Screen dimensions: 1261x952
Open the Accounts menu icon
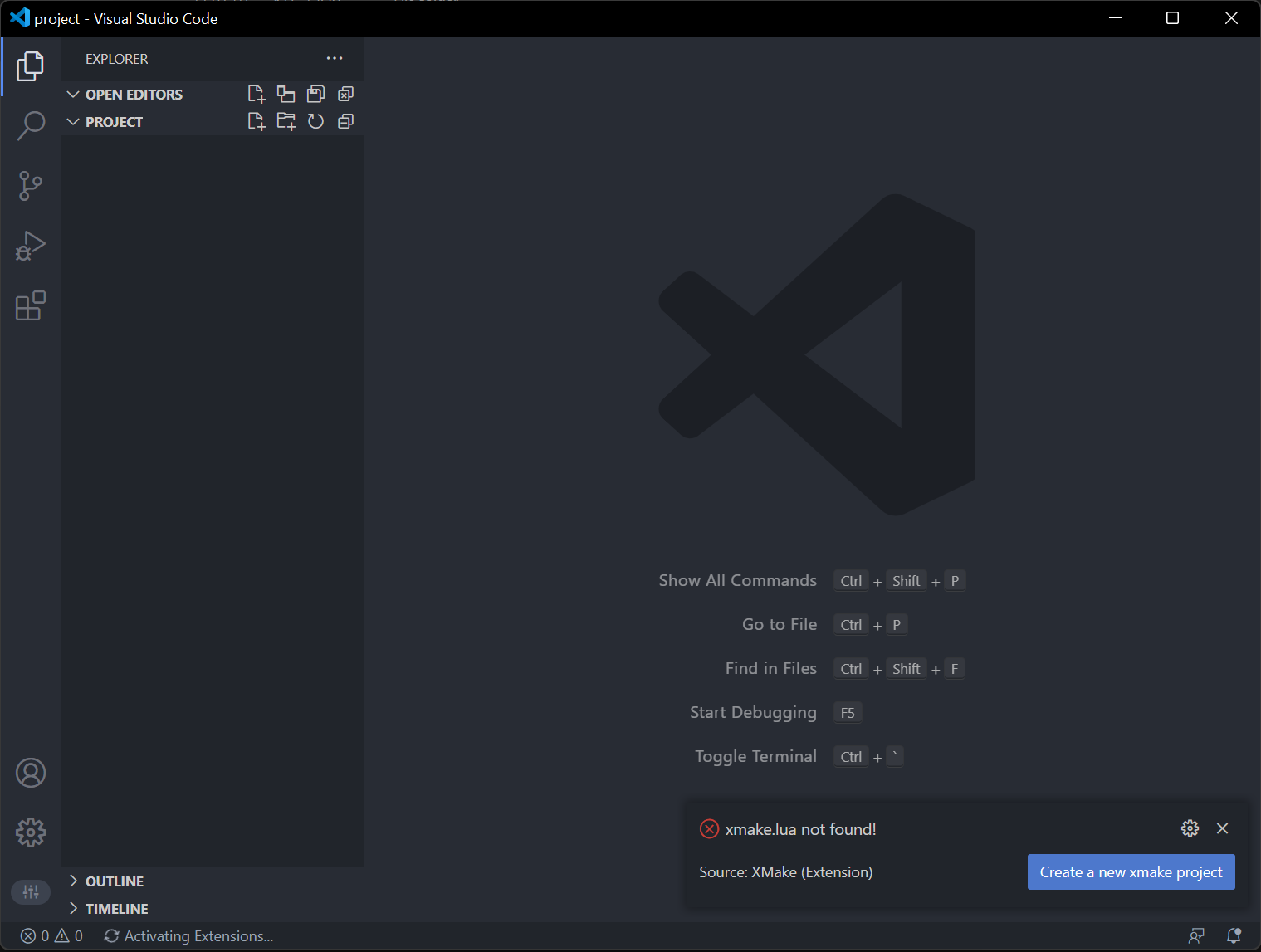pyautogui.click(x=31, y=772)
